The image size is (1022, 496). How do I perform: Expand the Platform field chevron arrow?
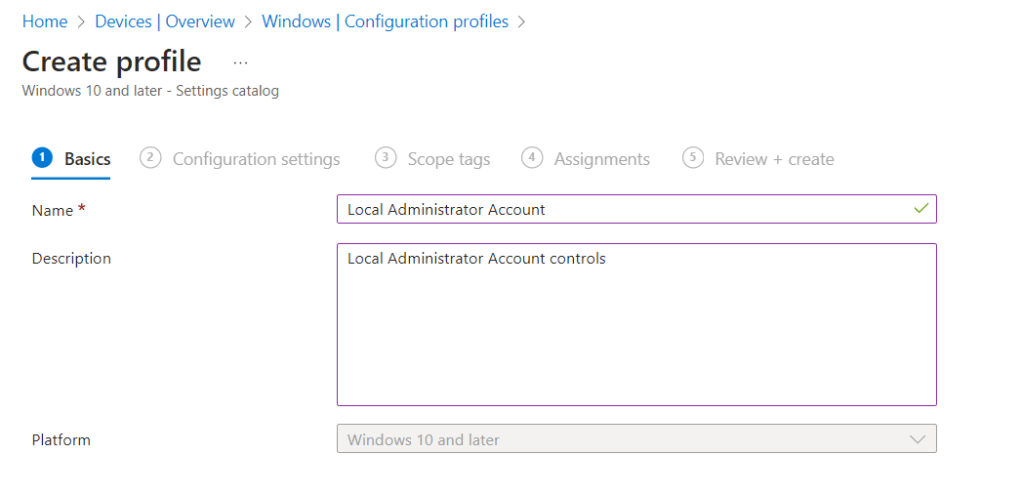tap(917, 439)
